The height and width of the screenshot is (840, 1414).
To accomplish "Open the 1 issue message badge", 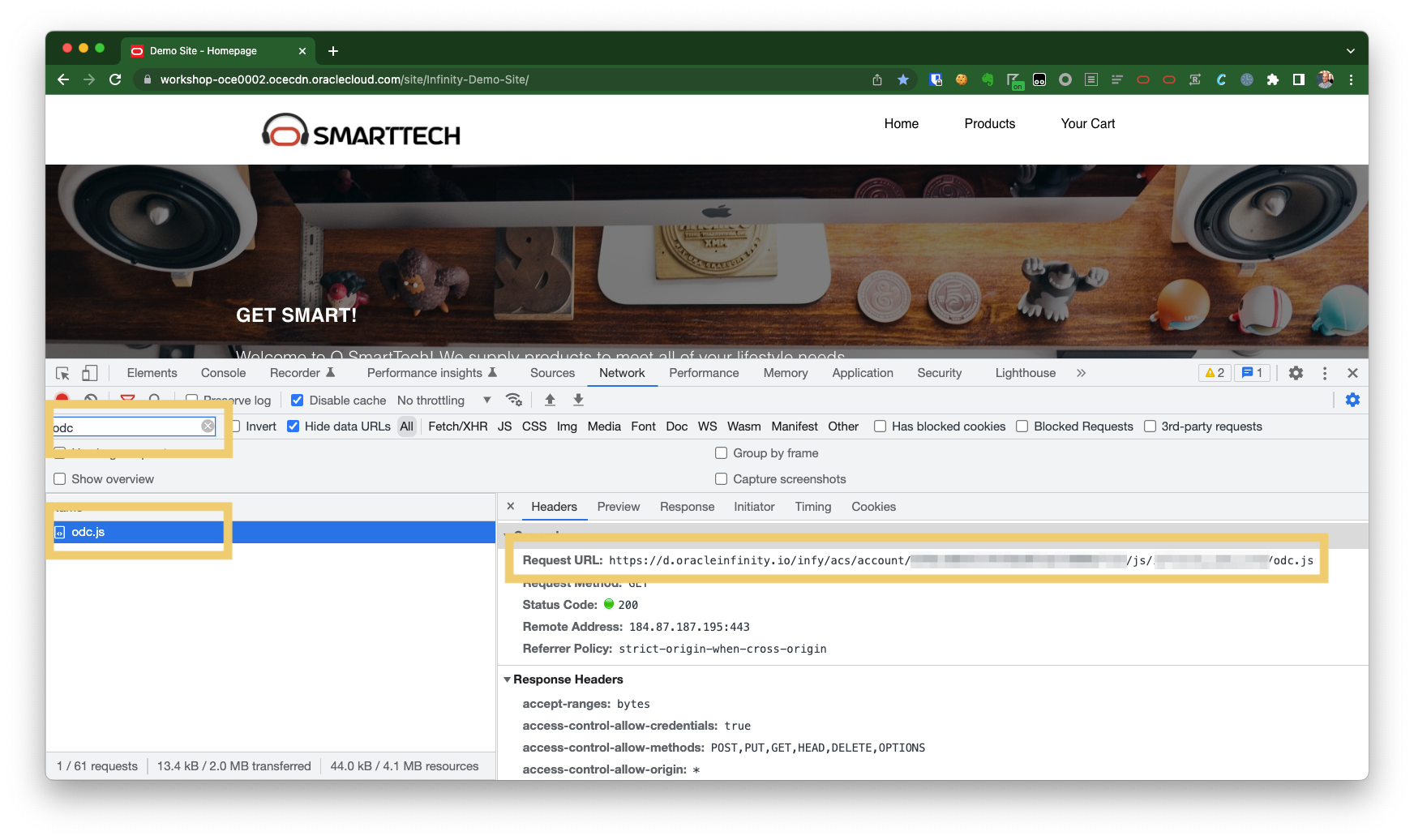I will pyautogui.click(x=1253, y=373).
